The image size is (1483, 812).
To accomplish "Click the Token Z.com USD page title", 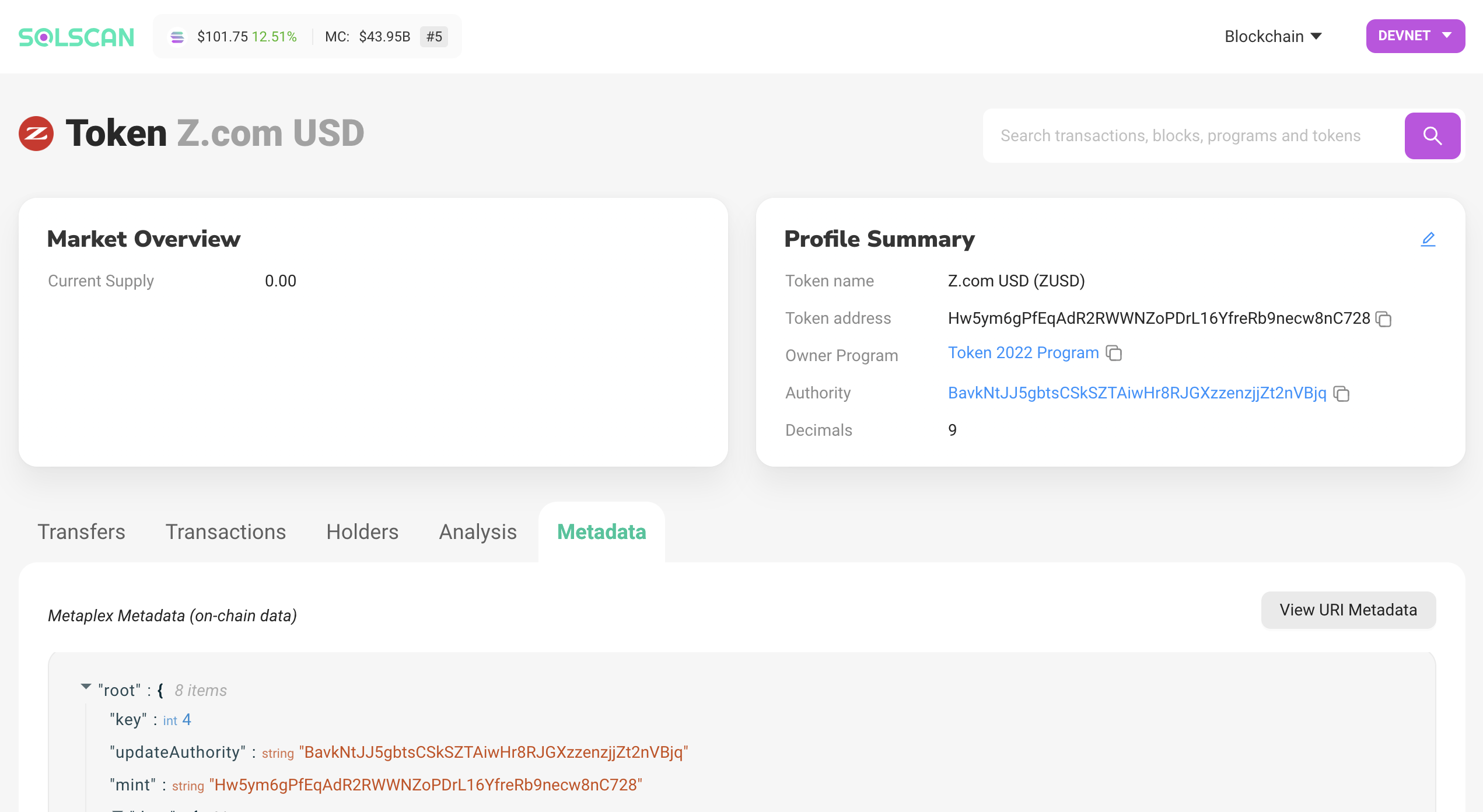I will [x=215, y=134].
